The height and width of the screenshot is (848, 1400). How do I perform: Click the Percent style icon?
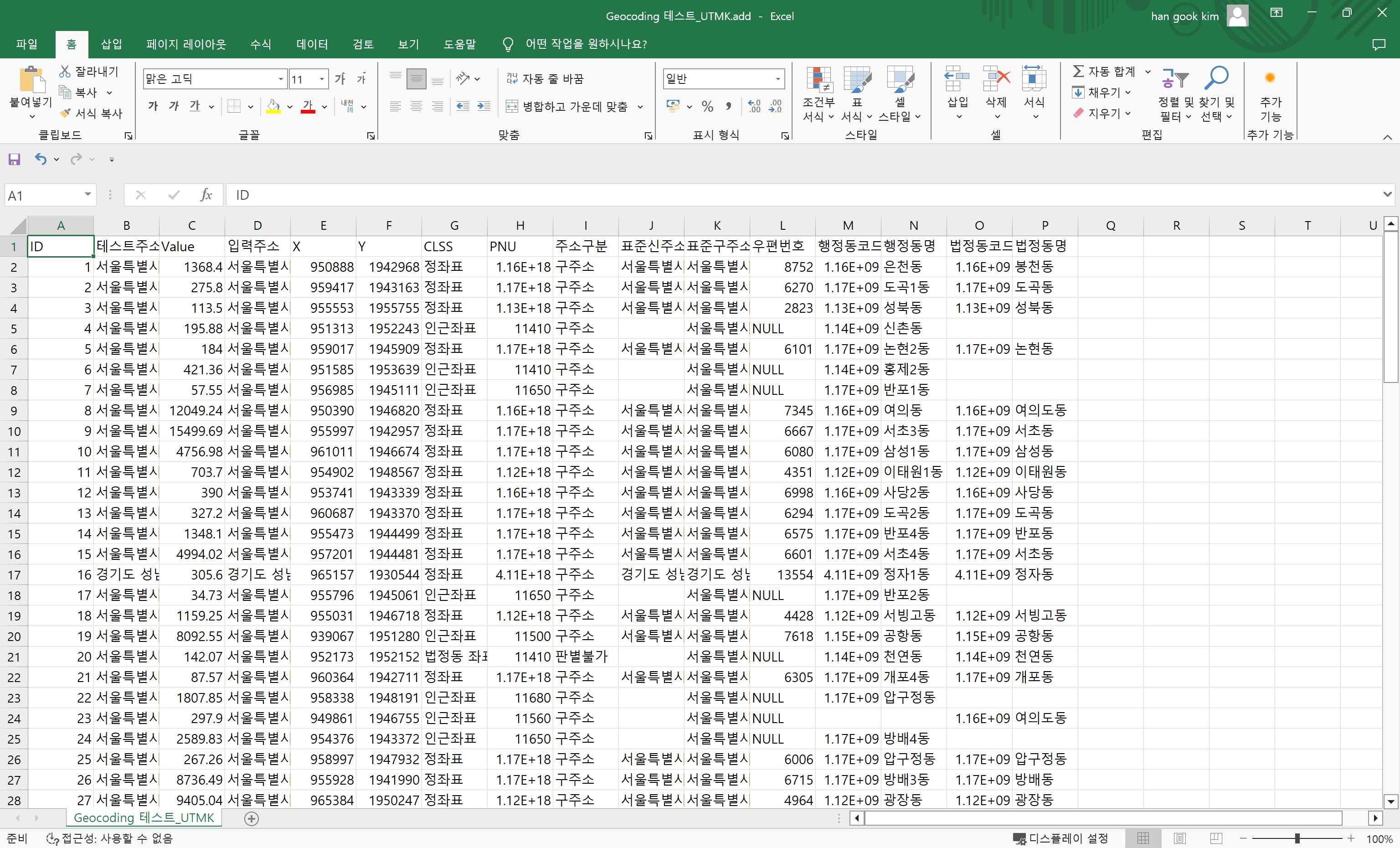point(707,106)
